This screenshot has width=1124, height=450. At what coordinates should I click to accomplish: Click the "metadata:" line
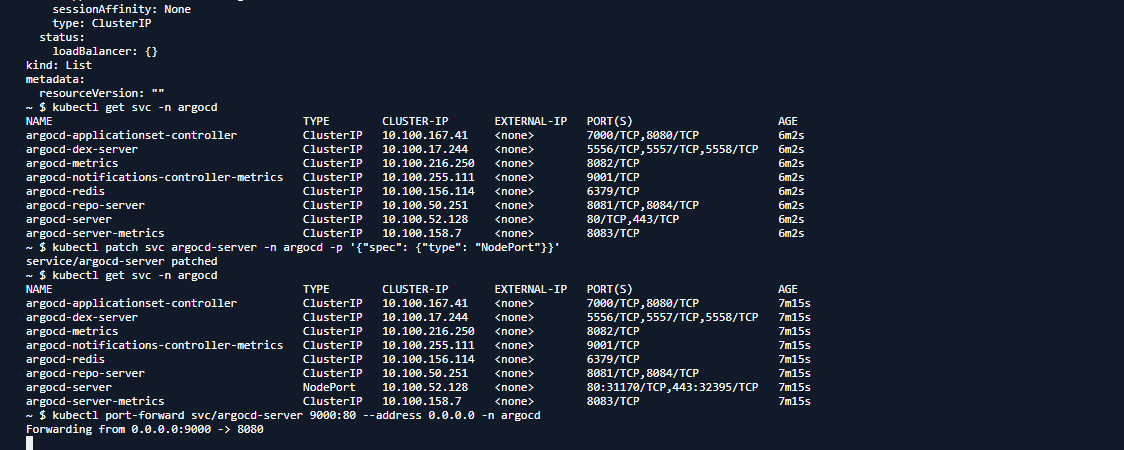tap(55, 79)
